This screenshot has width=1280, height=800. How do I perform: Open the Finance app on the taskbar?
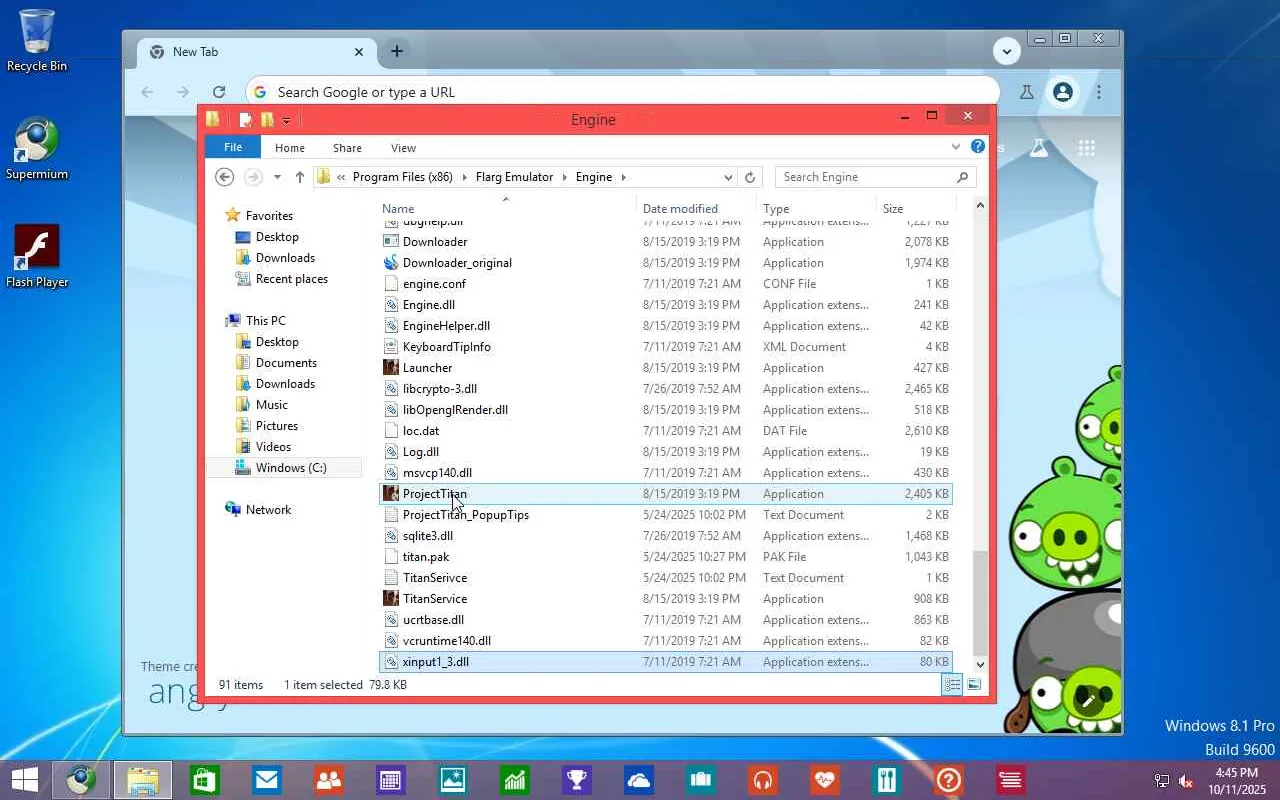(x=514, y=780)
